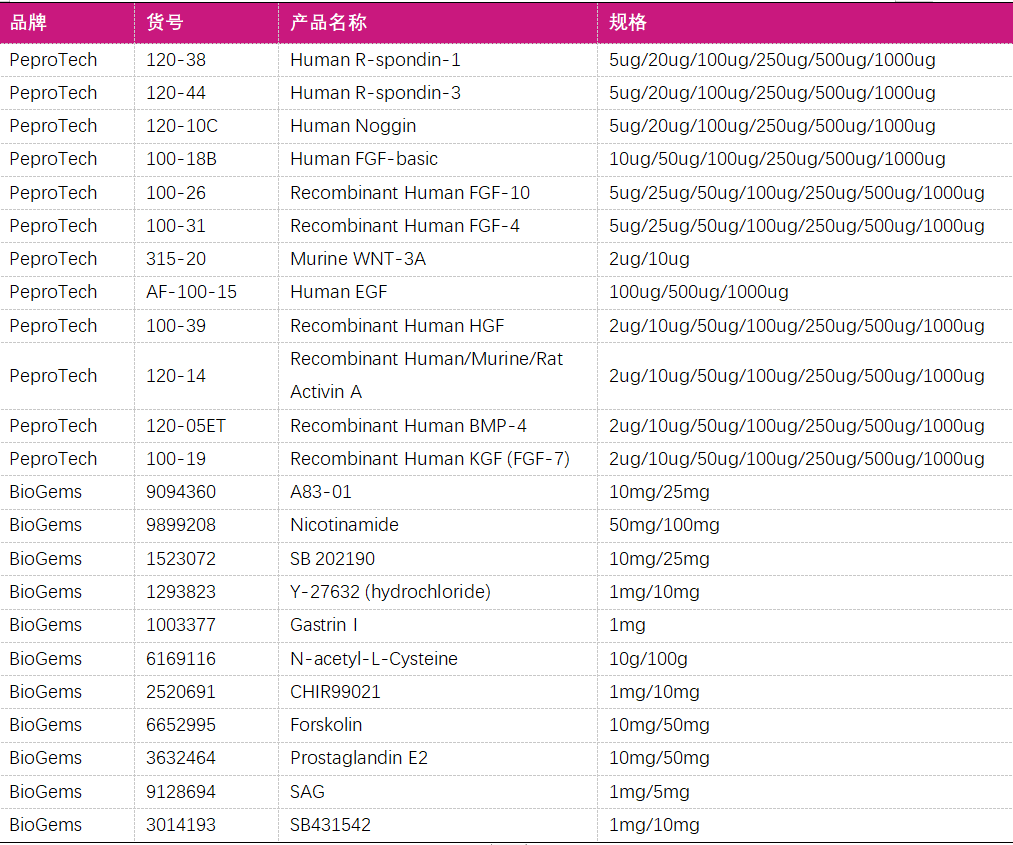Click the Human R-spondin-1 product name
Image resolution: width=1013 pixels, height=845 pixels.
pyautogui.click(x=375, y=60)
